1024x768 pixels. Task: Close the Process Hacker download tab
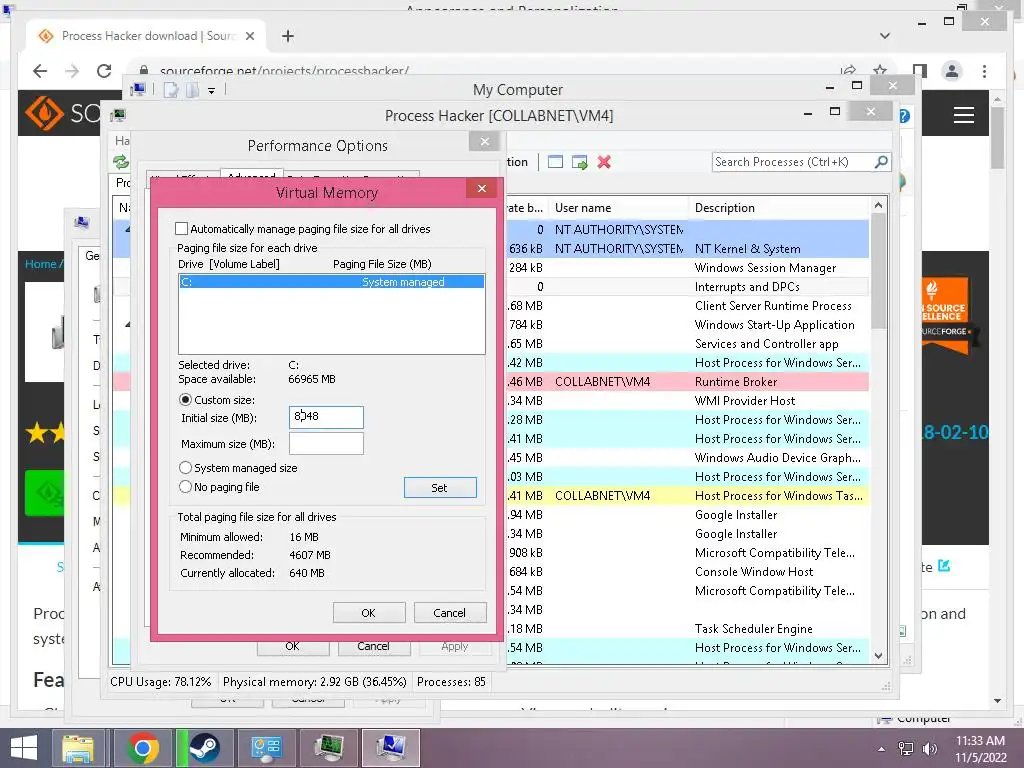pos(249,36)
